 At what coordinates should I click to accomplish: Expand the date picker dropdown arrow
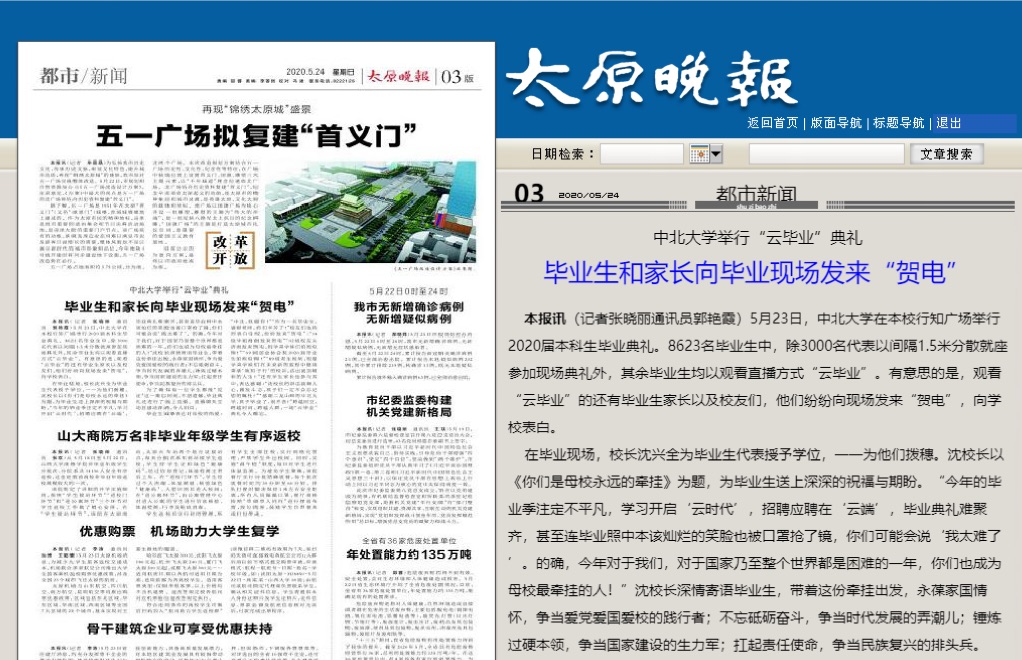click(x=716, y=154)
